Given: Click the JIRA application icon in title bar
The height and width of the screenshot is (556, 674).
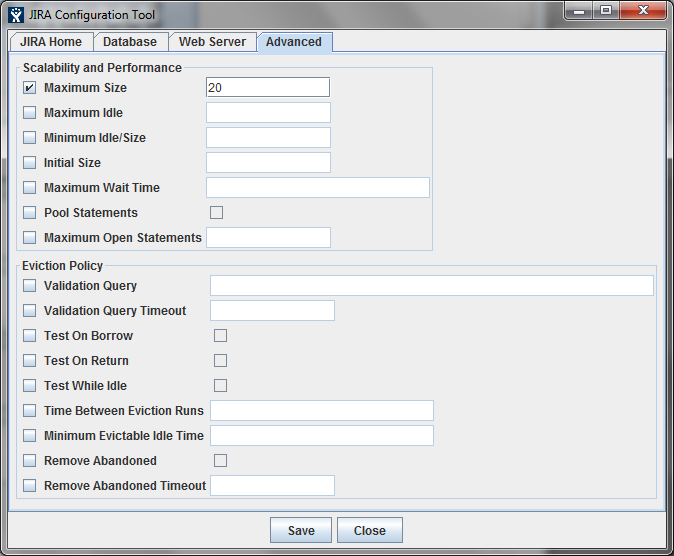Looking at the screenshot, I should tap(16, 15).
